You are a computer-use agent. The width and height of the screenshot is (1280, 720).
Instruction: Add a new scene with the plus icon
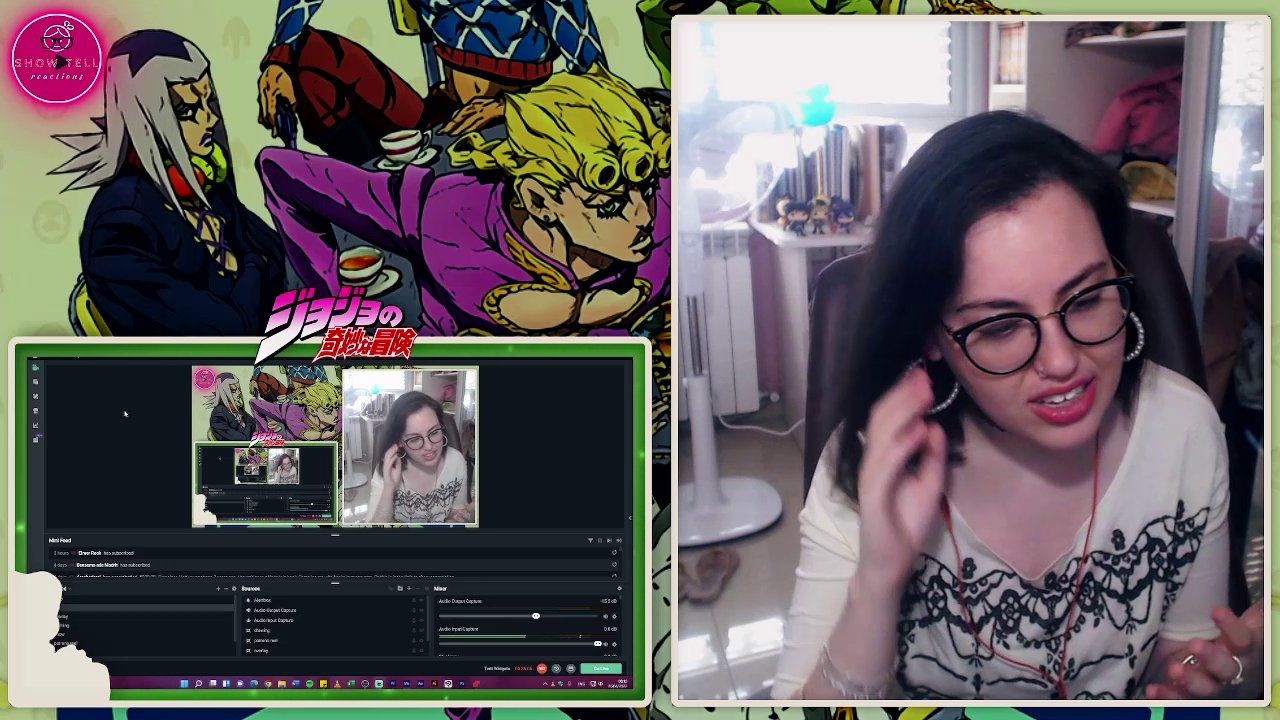217,588
